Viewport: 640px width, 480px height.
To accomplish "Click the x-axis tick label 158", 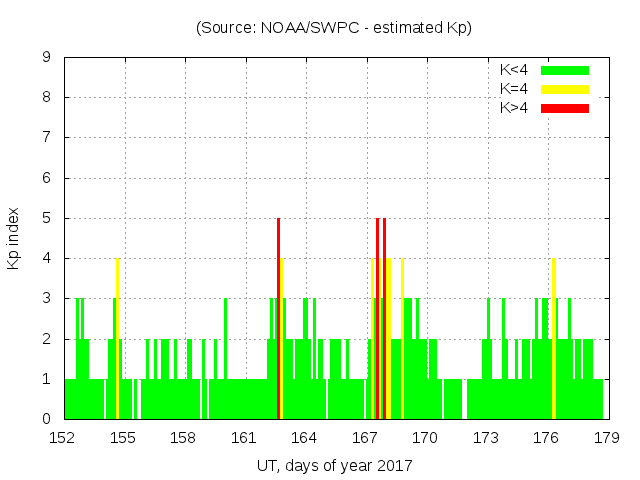I will 184,437.
